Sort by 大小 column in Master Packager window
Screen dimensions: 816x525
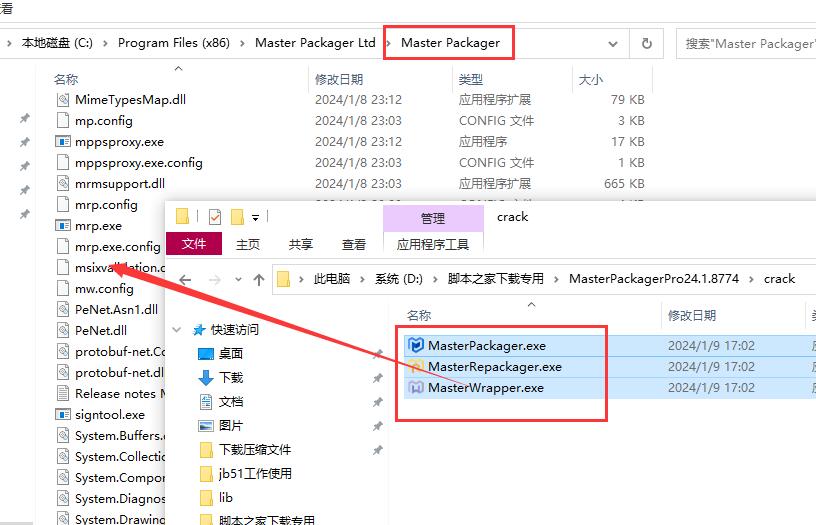pos(591,80)
